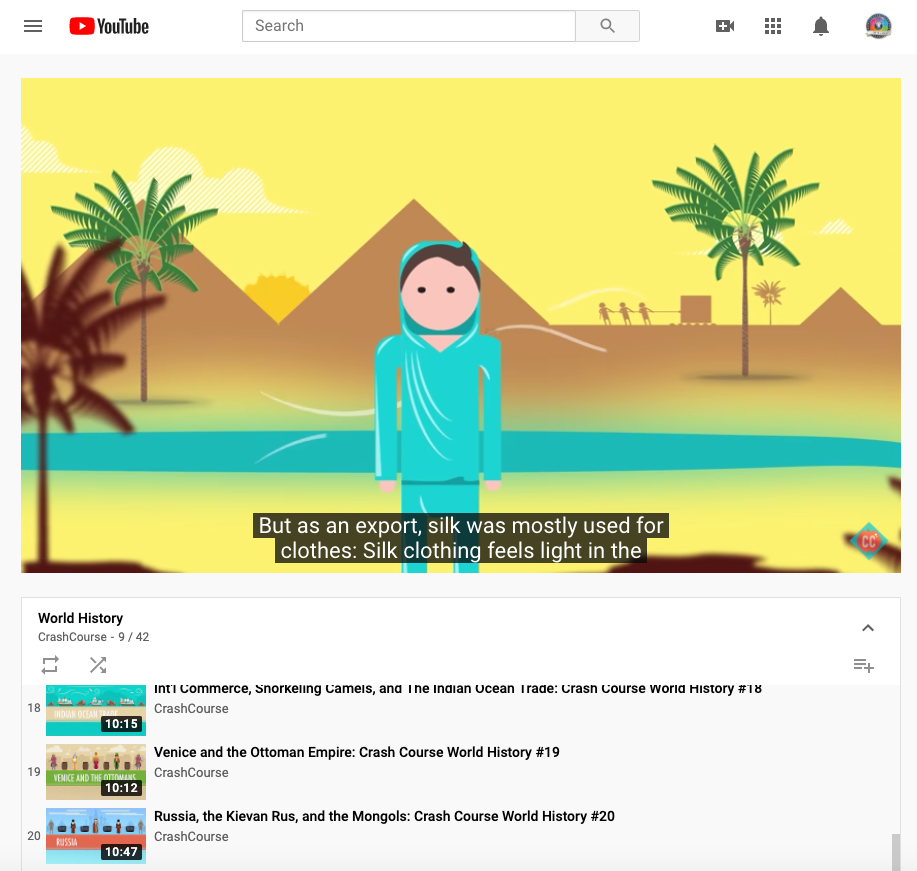Click the YouTube home logo

tap(109, 26)
